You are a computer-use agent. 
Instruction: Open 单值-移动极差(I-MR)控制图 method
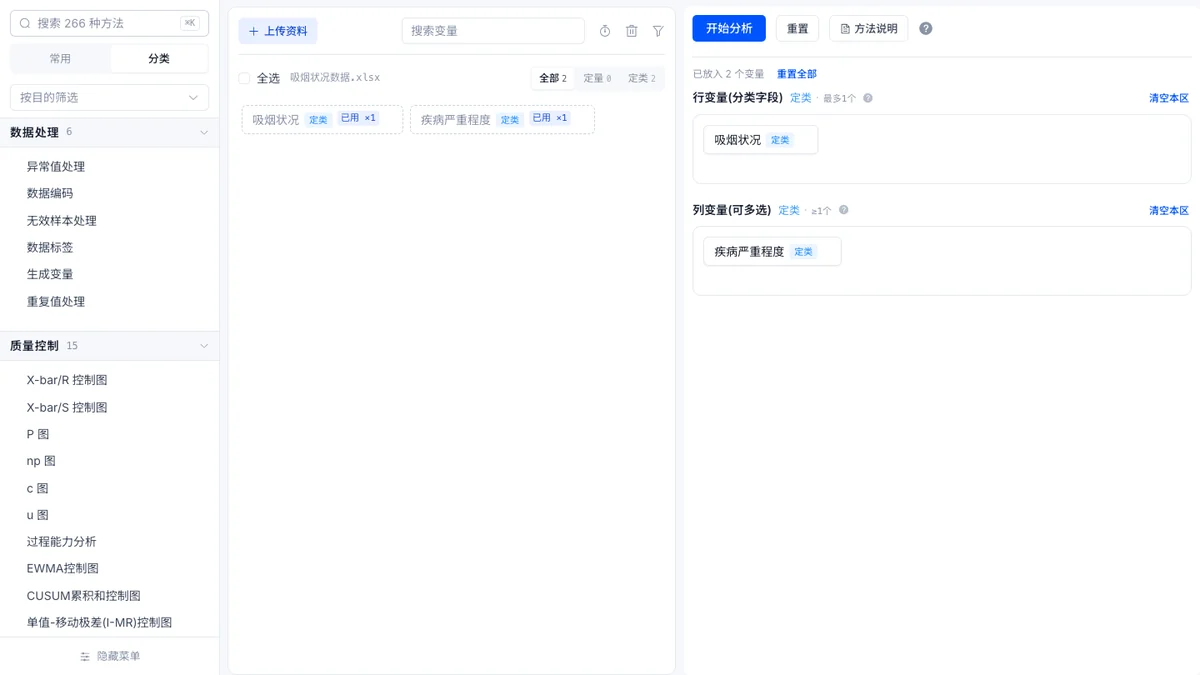99,622
